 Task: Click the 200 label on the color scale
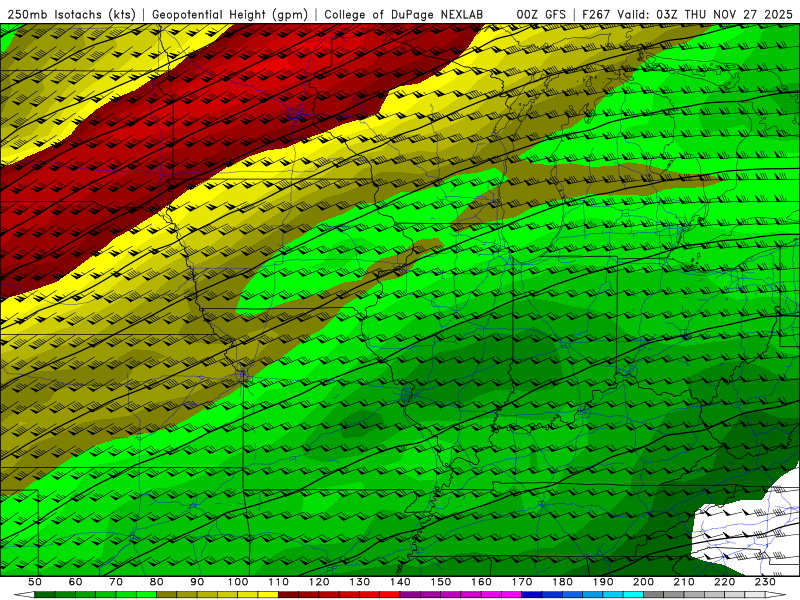pyautogui.click(x=643, y=582)
